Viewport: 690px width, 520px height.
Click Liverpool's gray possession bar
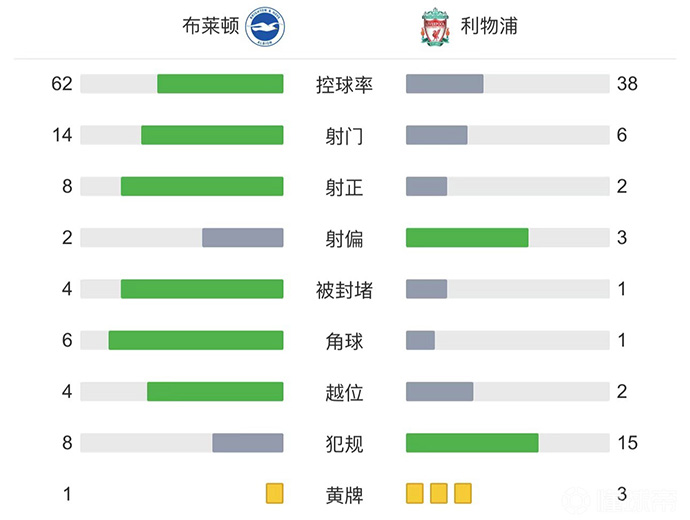pos(444,84)
